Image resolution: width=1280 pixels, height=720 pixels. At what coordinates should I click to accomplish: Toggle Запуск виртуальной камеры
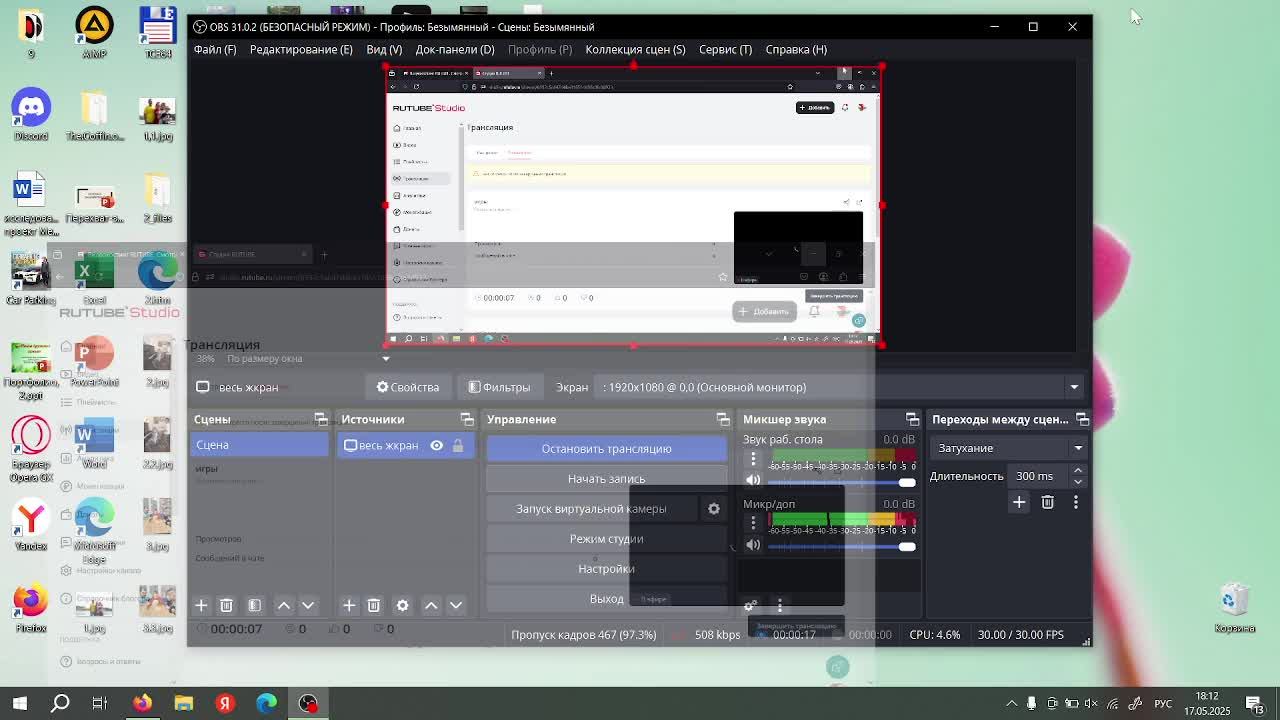(591, 509)
